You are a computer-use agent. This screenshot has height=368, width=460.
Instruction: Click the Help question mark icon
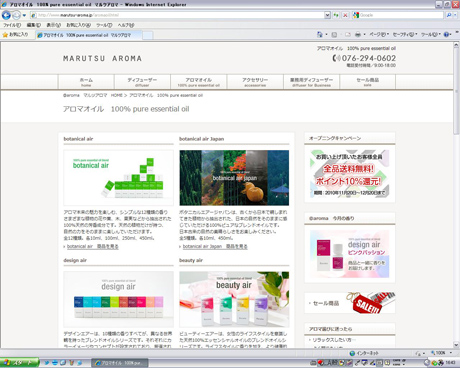(446, 34)
